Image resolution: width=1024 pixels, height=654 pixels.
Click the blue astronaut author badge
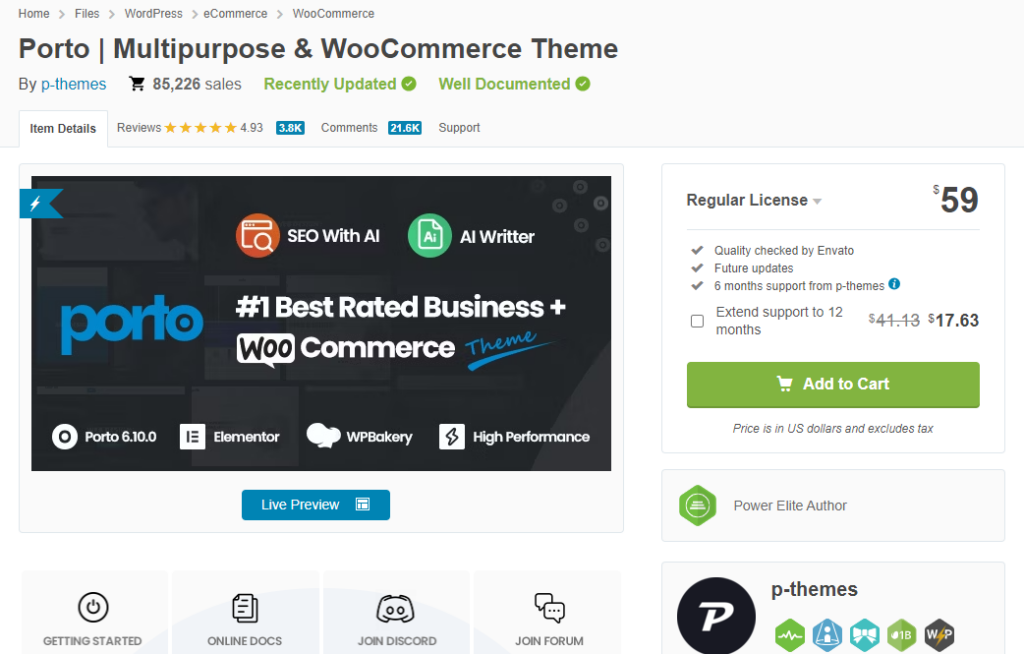[827, 635]
